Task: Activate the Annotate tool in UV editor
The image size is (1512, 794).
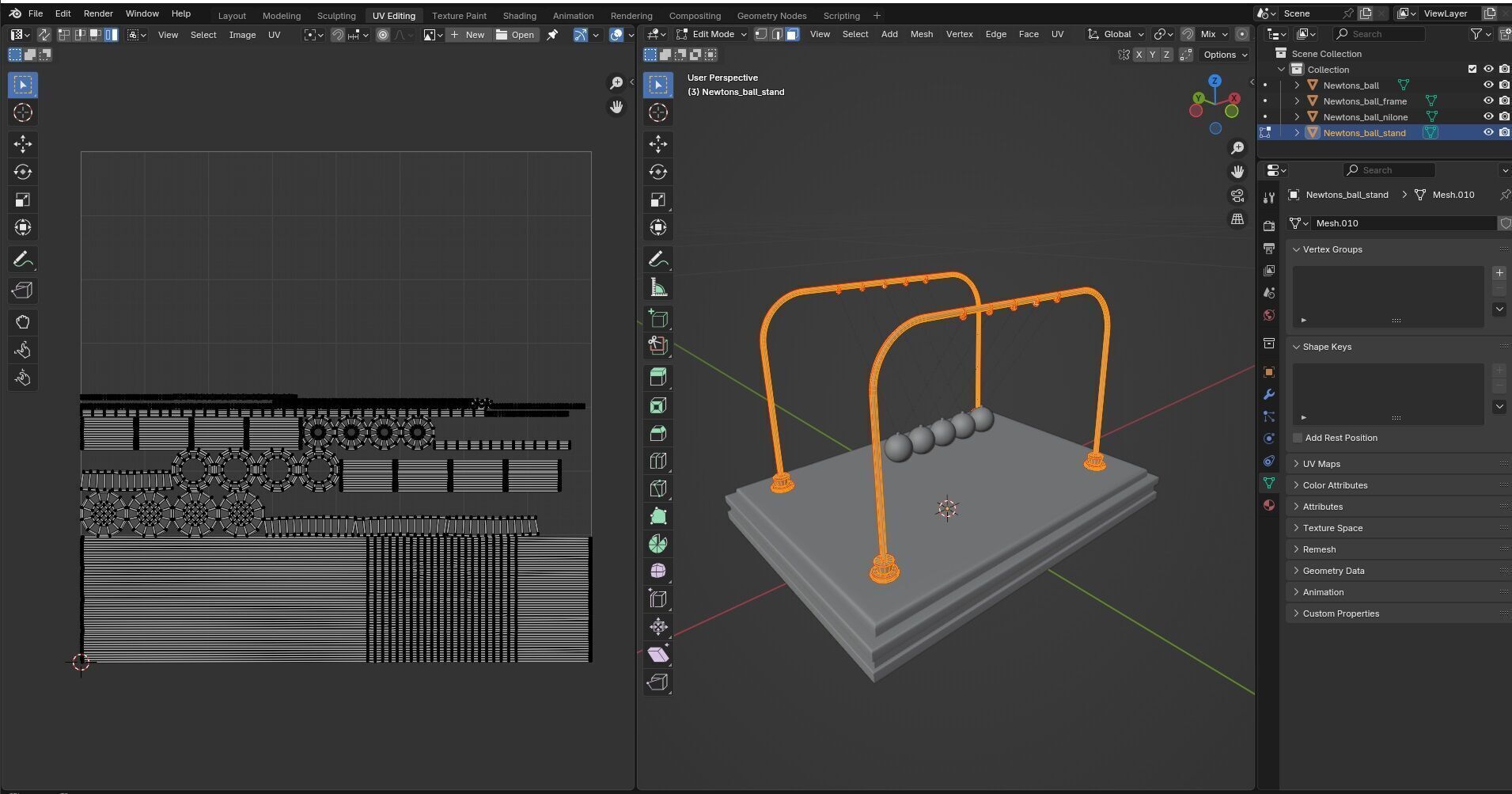Action: 23,259
